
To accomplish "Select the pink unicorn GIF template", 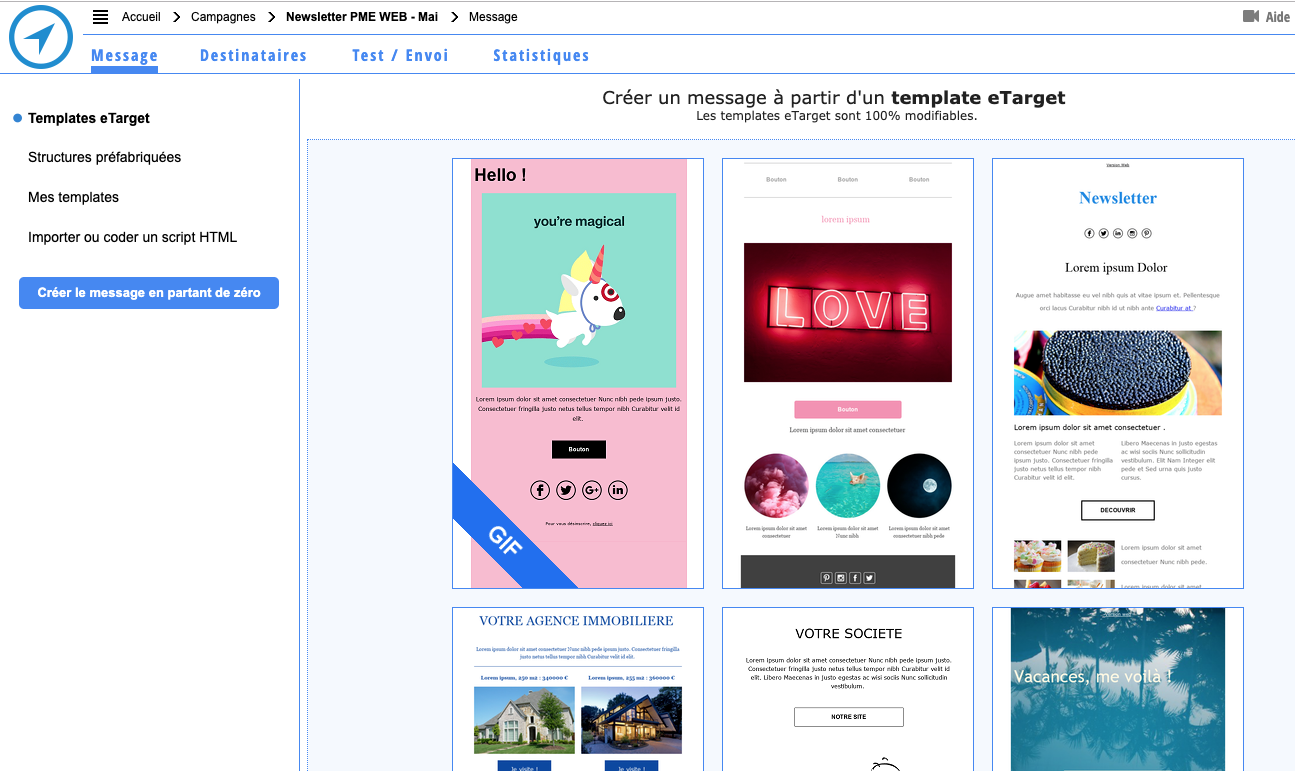I will pos(578,373).
